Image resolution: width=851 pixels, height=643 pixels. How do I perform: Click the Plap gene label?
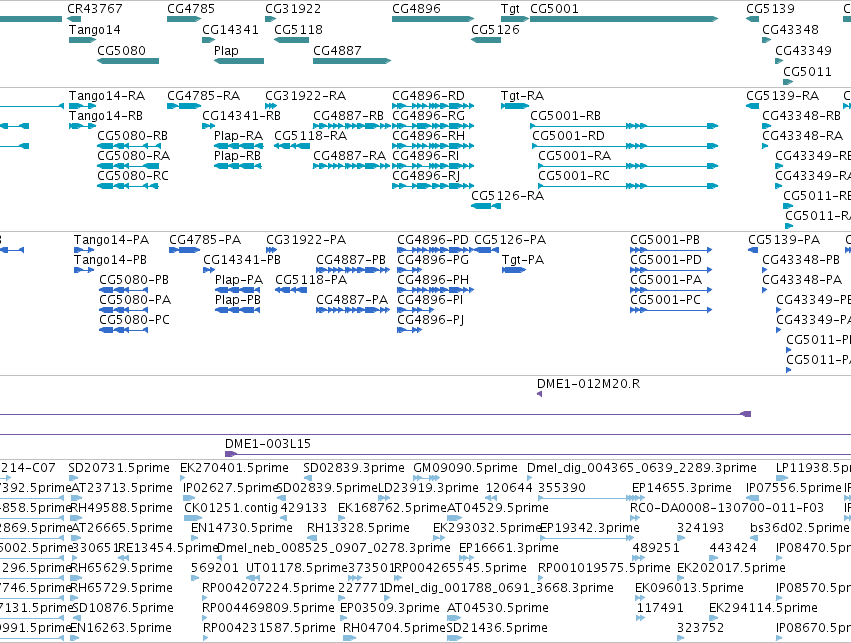226,50
